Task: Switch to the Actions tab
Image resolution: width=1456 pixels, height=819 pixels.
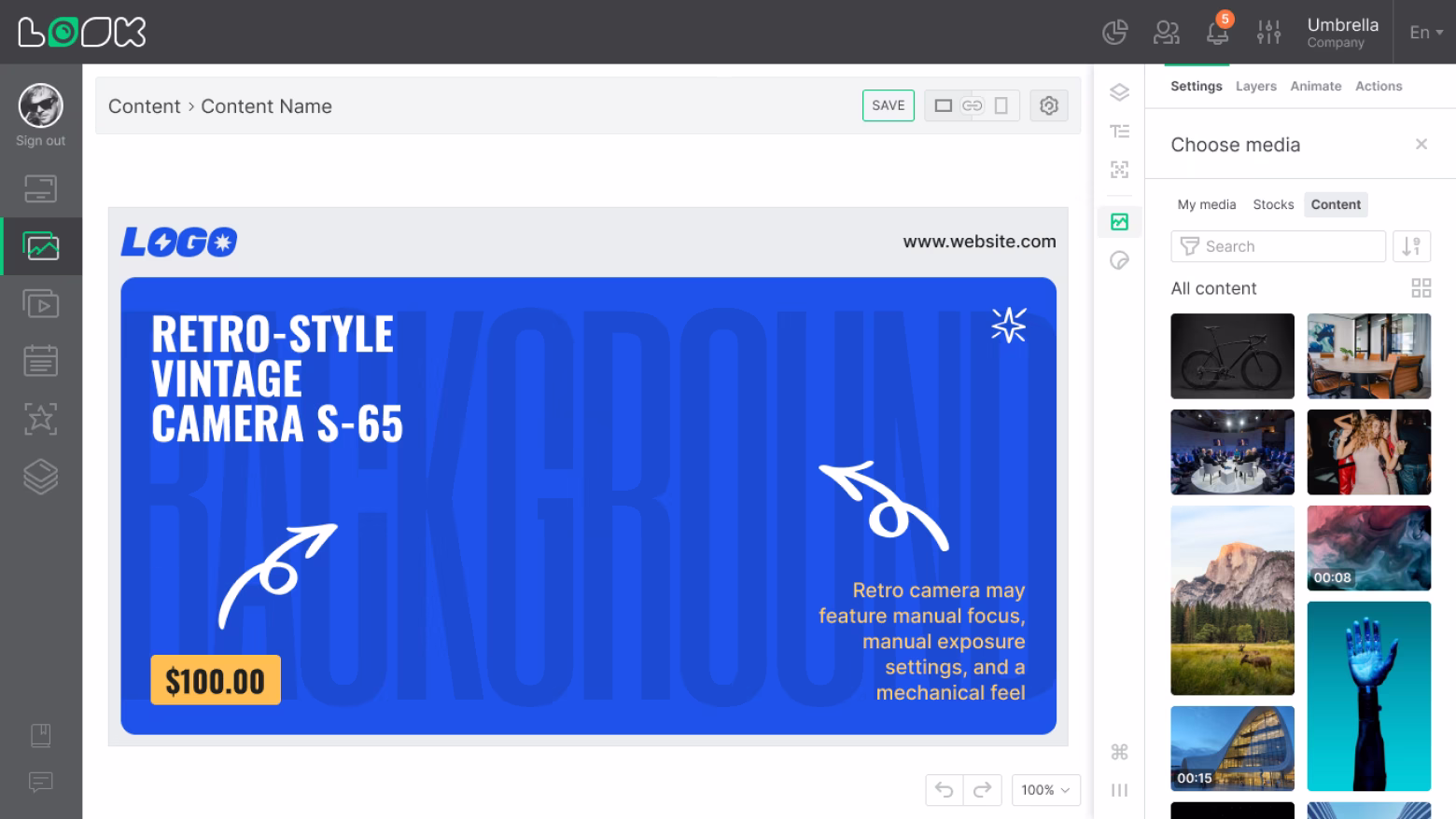Action: 1379,86
